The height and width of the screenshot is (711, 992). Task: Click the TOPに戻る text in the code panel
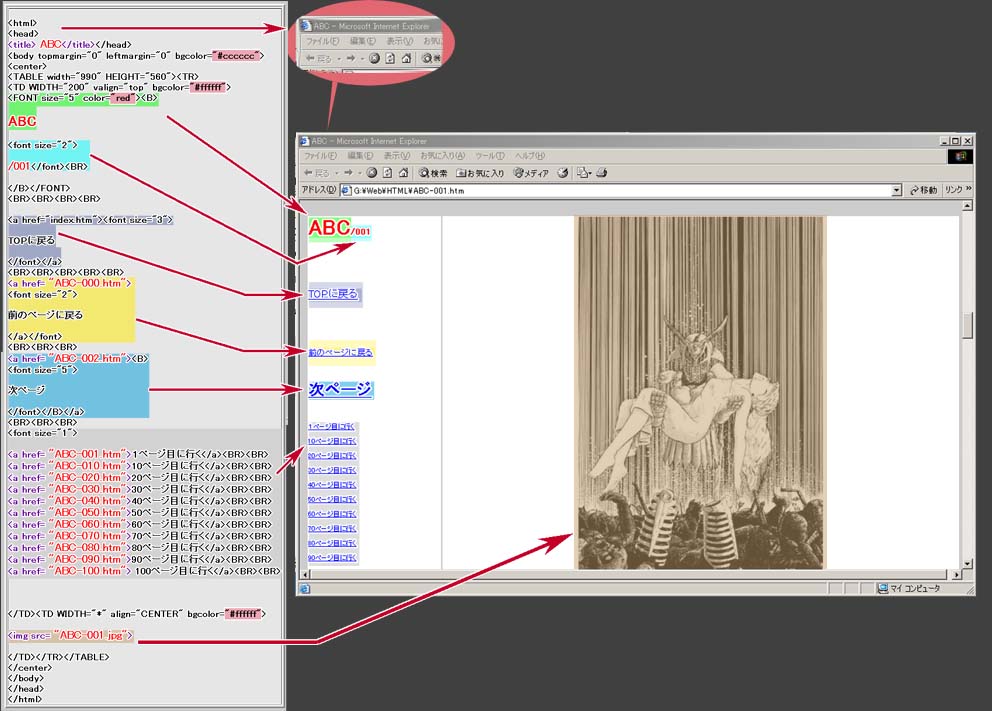pyautogui.click(x=32, y=240)
